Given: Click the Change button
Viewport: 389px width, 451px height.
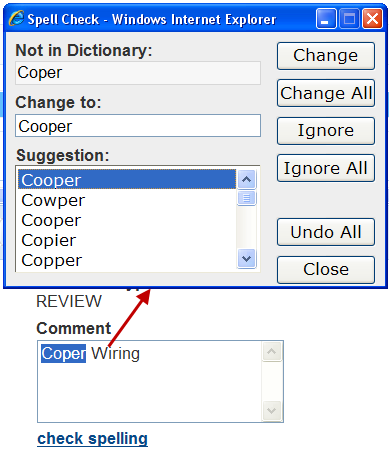Looking at the screenshot, I should 326,56.
